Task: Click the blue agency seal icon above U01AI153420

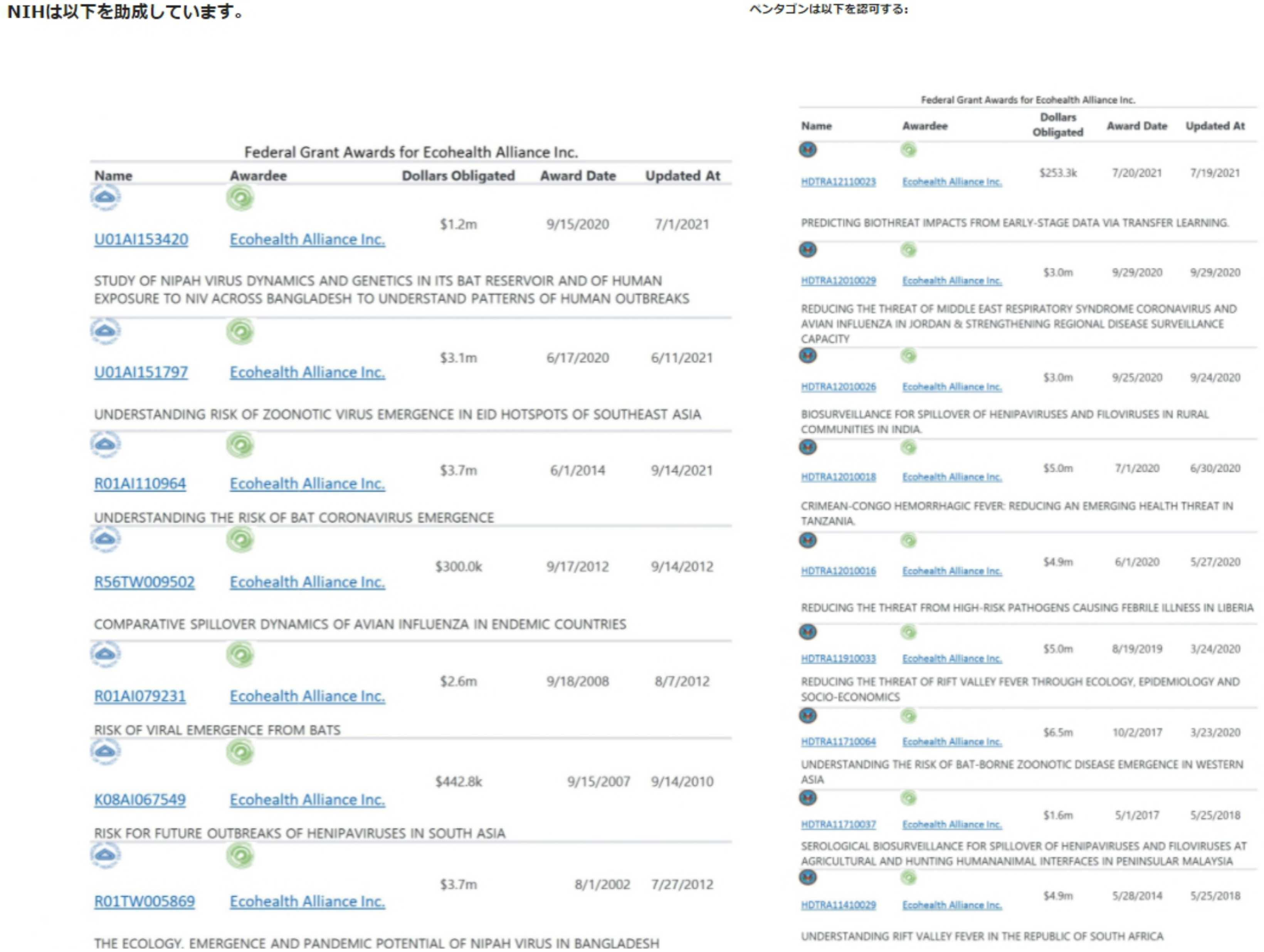Action: [x=105, y=198]
